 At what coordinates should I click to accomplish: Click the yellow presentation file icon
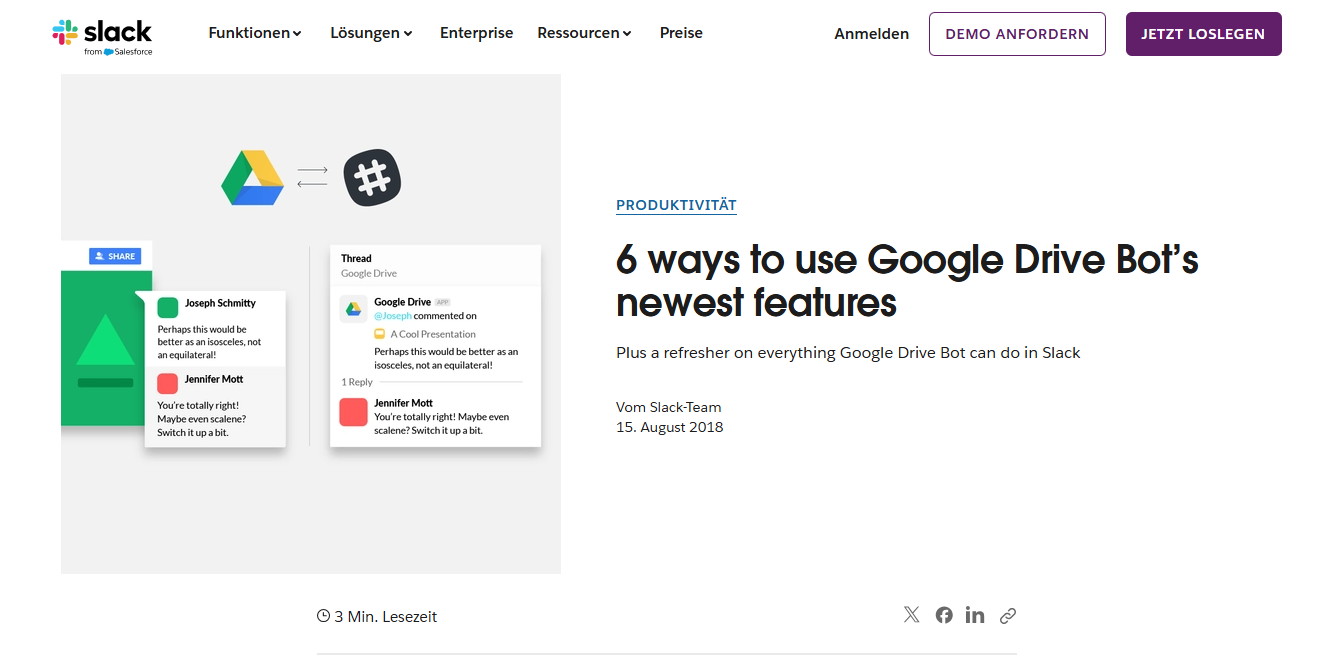point(380,334)
